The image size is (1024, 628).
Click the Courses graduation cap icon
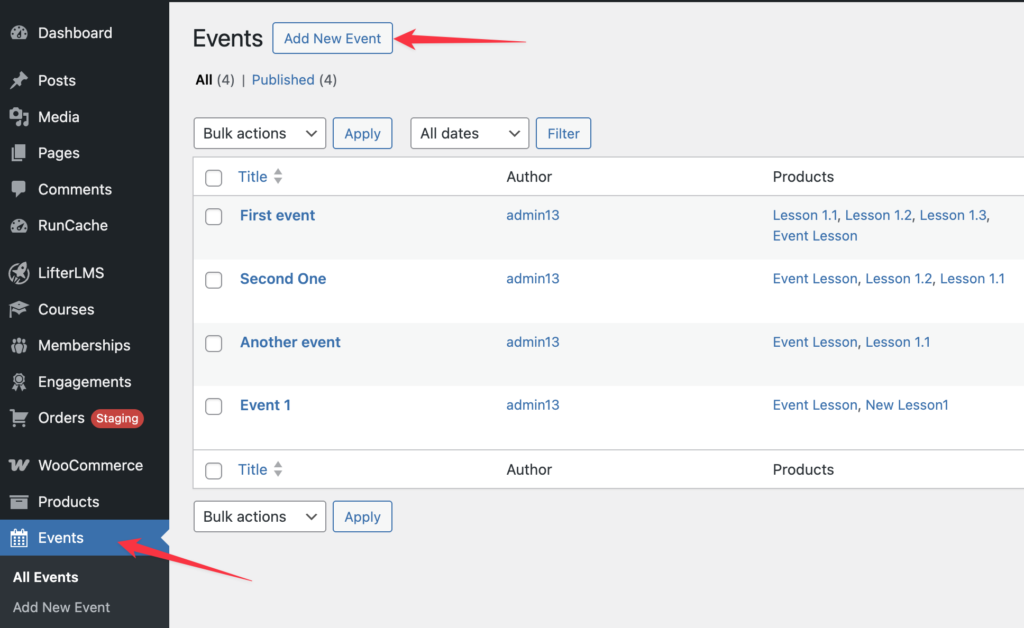[19, 309]
